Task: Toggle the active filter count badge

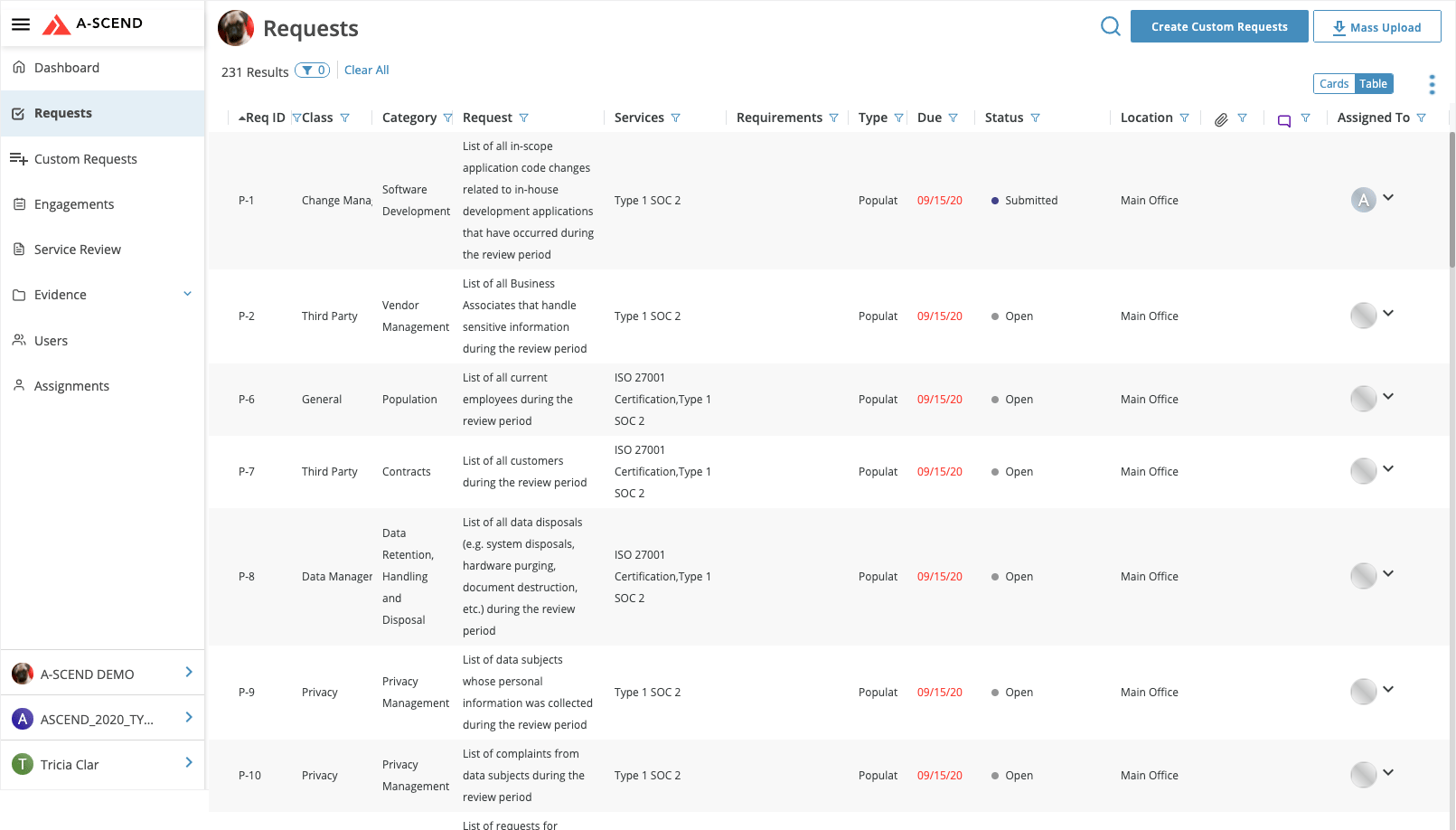Action: pos(313,71)
